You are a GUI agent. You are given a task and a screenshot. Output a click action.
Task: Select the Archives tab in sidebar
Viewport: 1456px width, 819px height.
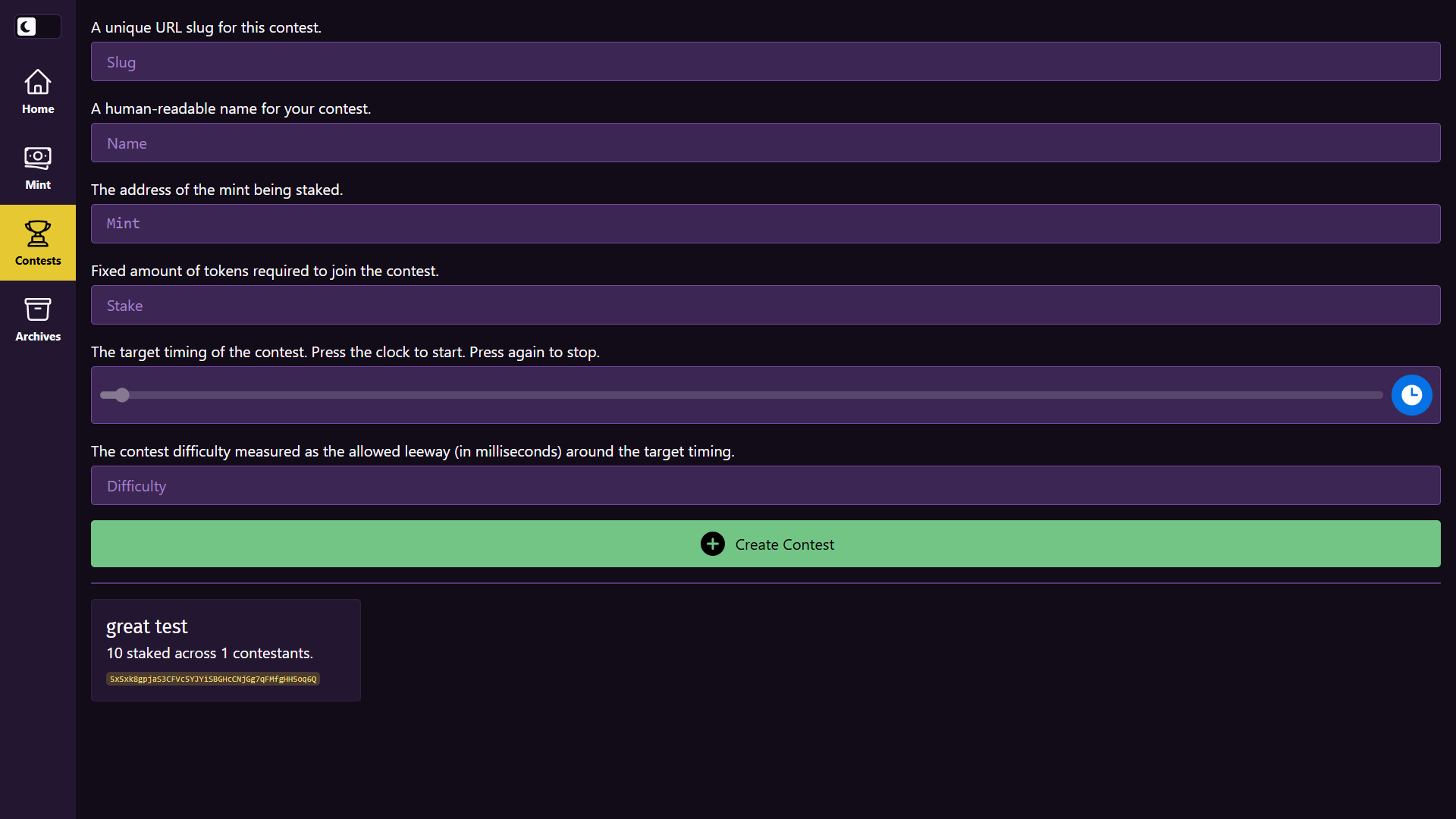click(37, 318)
